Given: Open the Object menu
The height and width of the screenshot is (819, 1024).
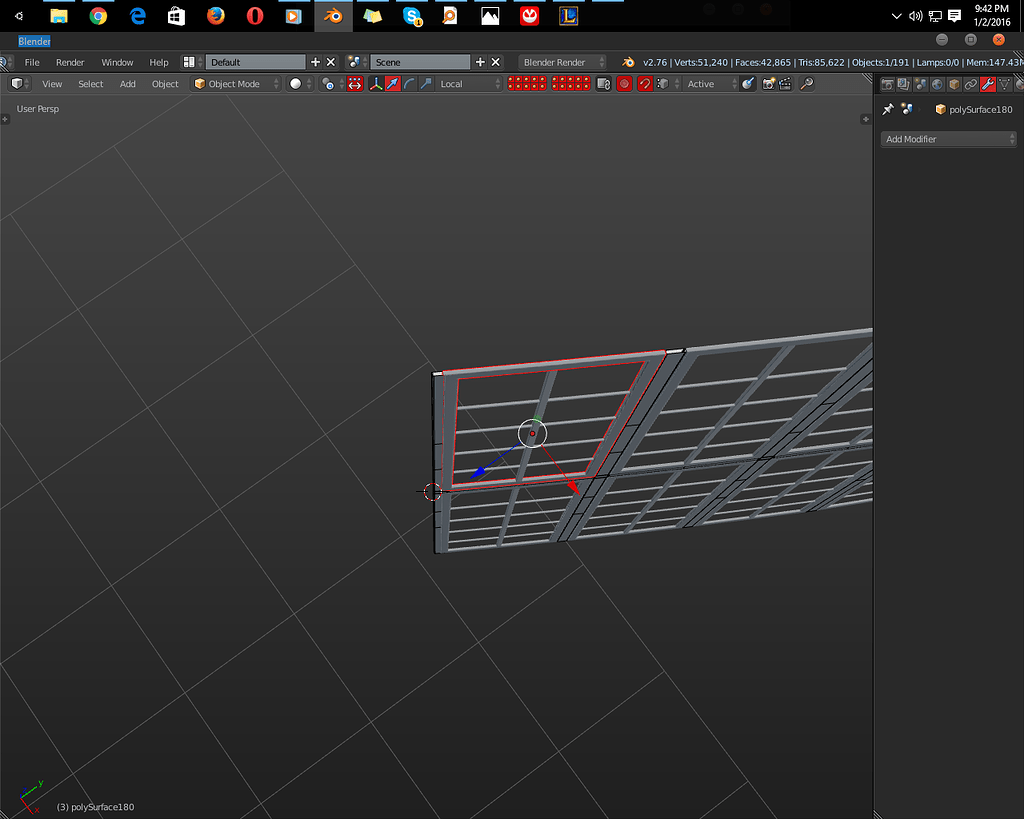Looking at the screenshot, I should pyautogui.click(x=165, y=84).
